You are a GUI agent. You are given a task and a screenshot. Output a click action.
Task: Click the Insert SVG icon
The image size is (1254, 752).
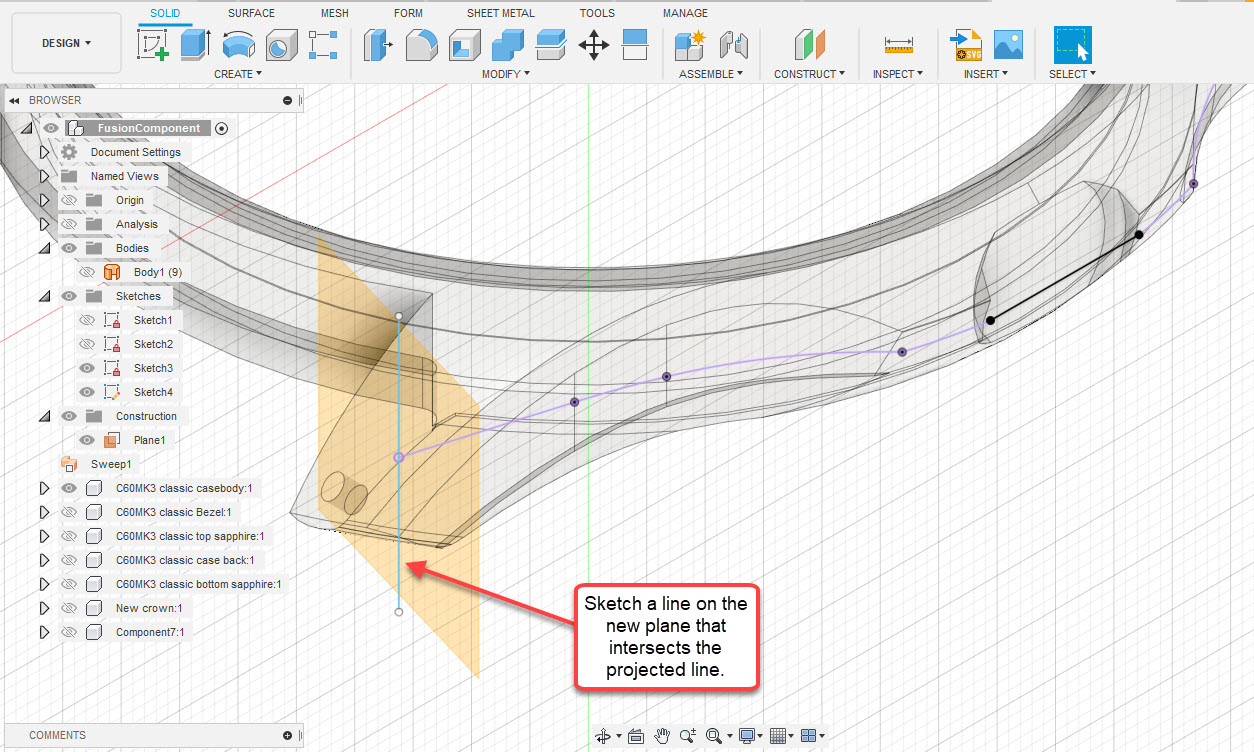[966, 45]
